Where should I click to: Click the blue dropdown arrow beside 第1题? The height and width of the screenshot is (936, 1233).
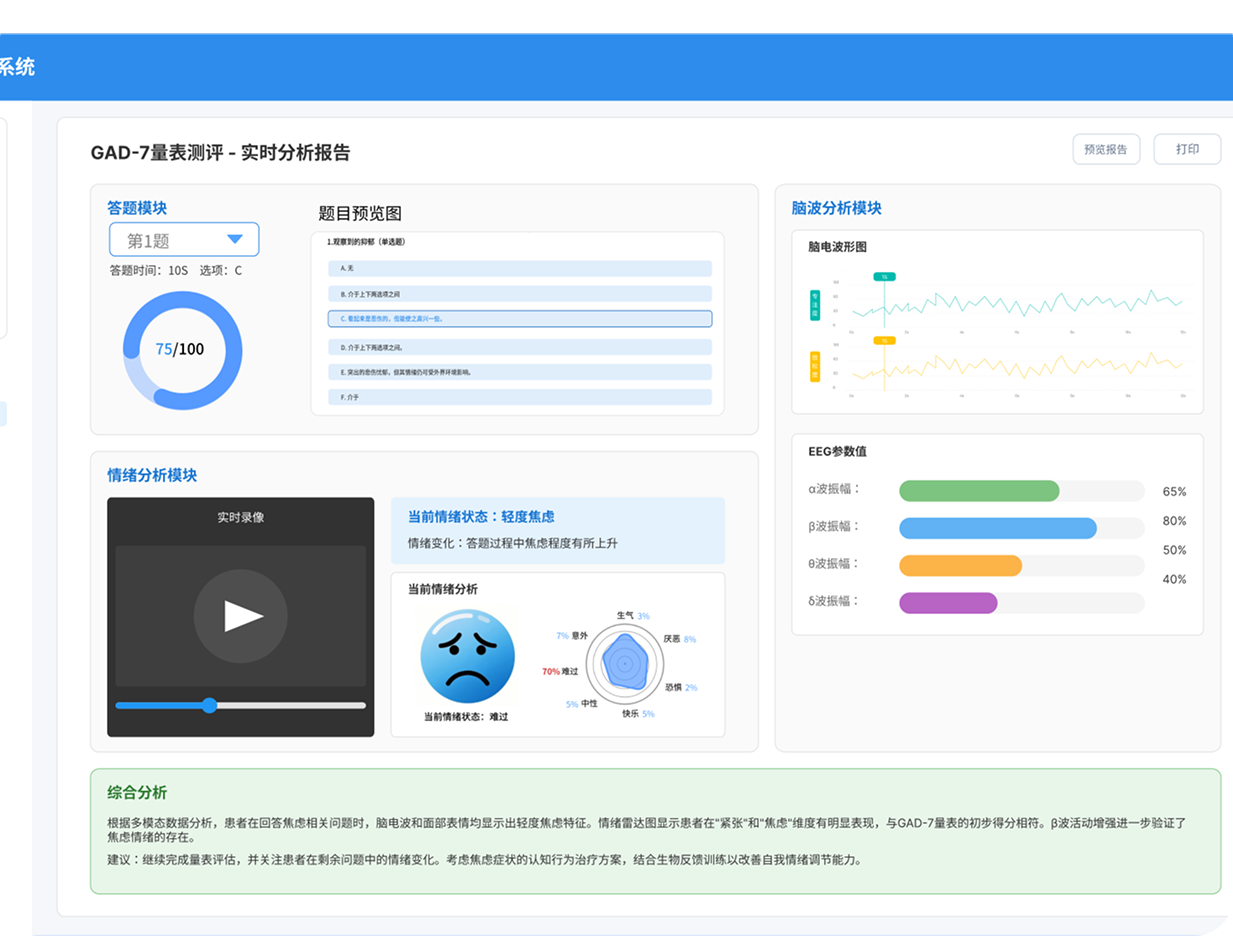(x=235, y=240)
